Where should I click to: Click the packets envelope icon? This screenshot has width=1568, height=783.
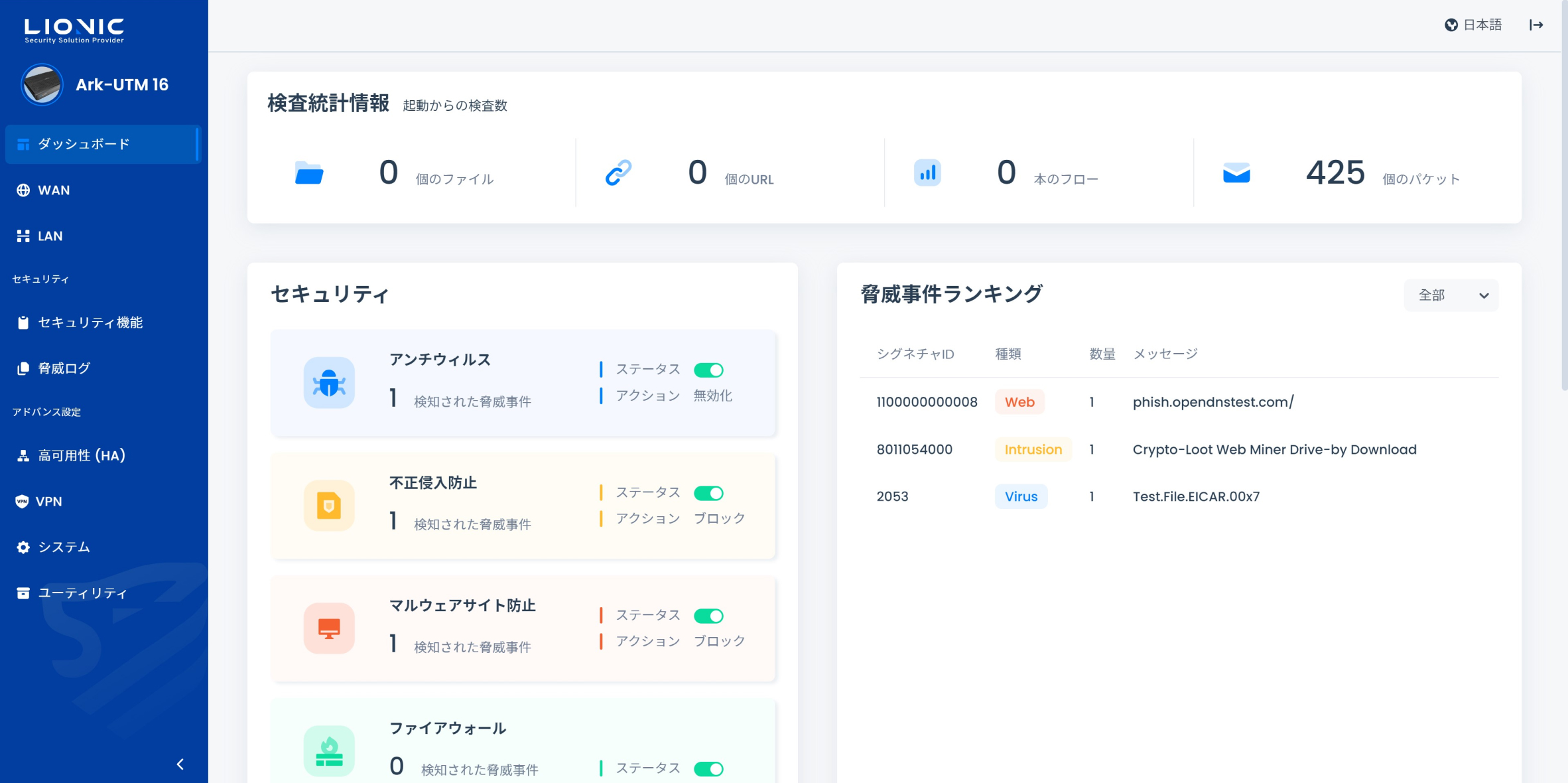[x=1236, y=173]
